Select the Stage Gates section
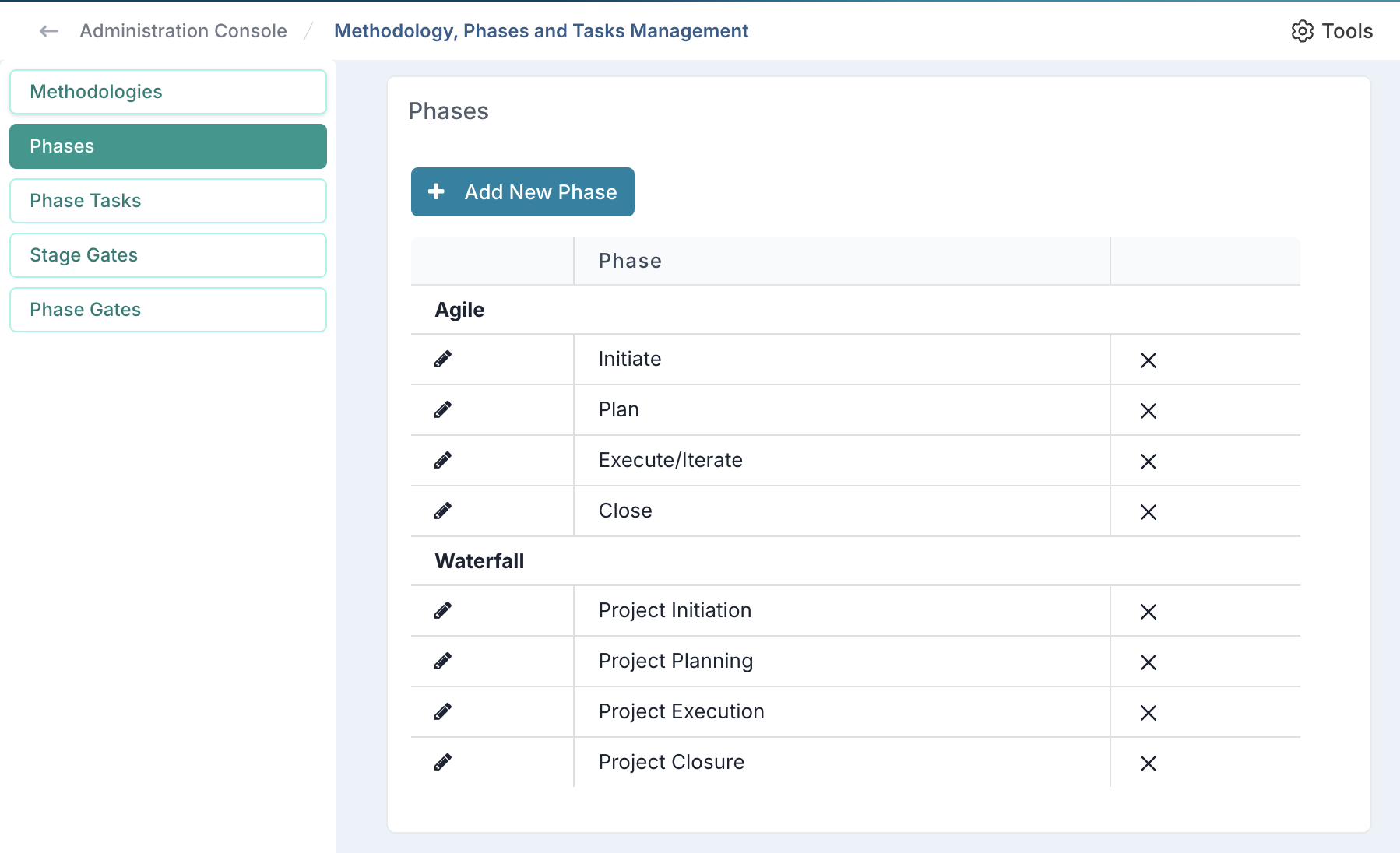 pos(168,255)
